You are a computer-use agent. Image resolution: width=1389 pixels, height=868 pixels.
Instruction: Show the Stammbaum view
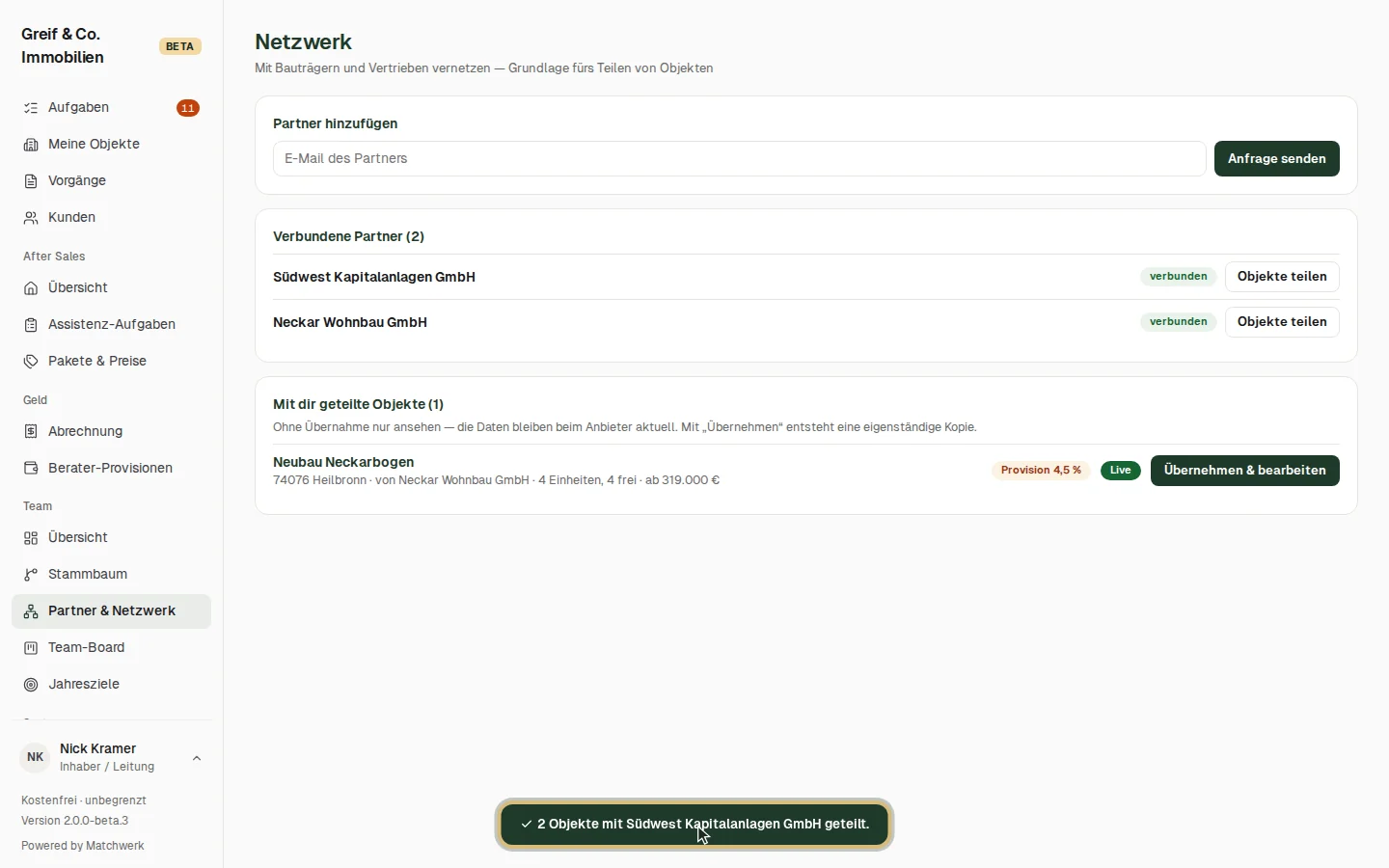pyautogui.click(x=111, y=575)
